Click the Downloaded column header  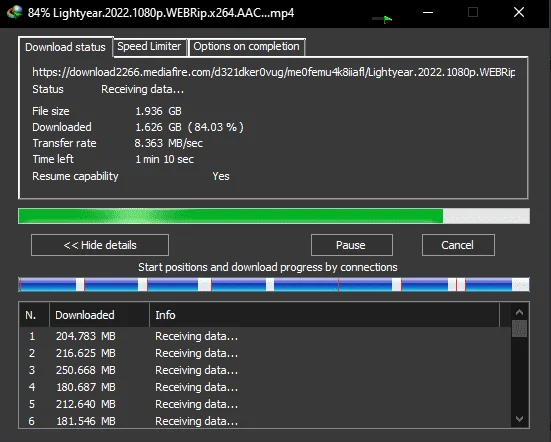click(x=99, y=315)
